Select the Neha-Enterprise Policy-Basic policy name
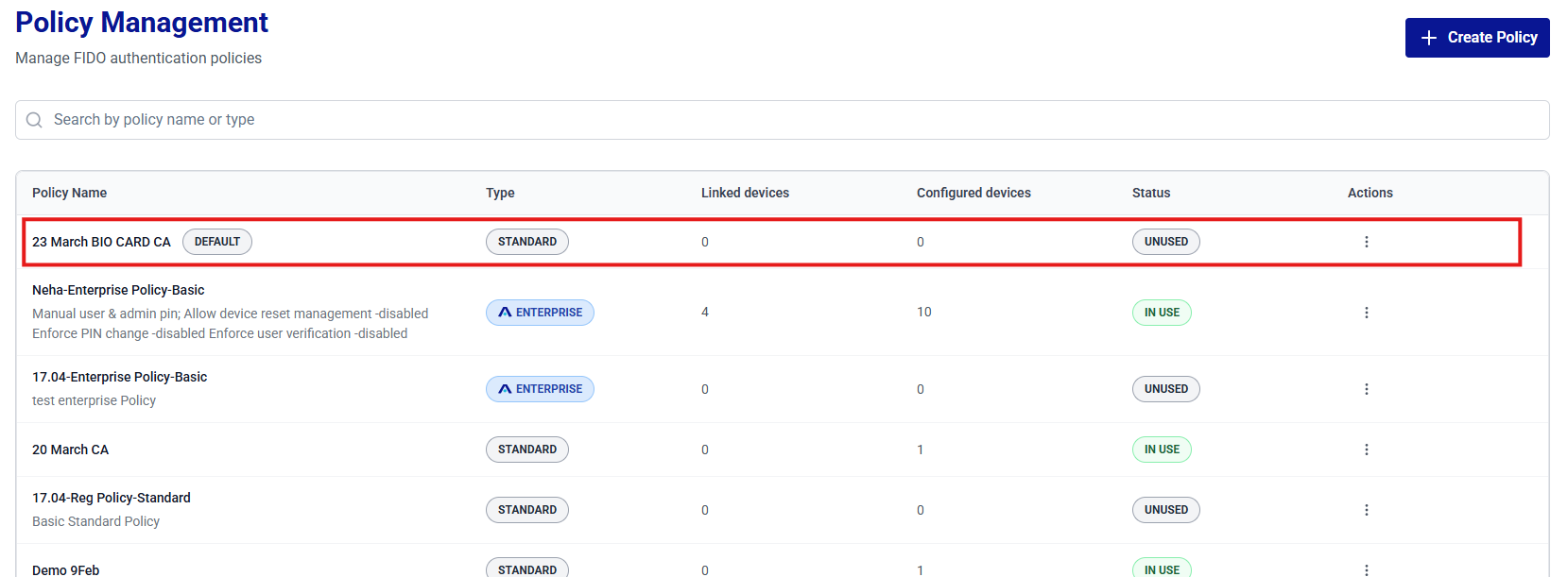Image resolution: width=1568 pixels, height=577 pixels. click(x=118, y=290)
